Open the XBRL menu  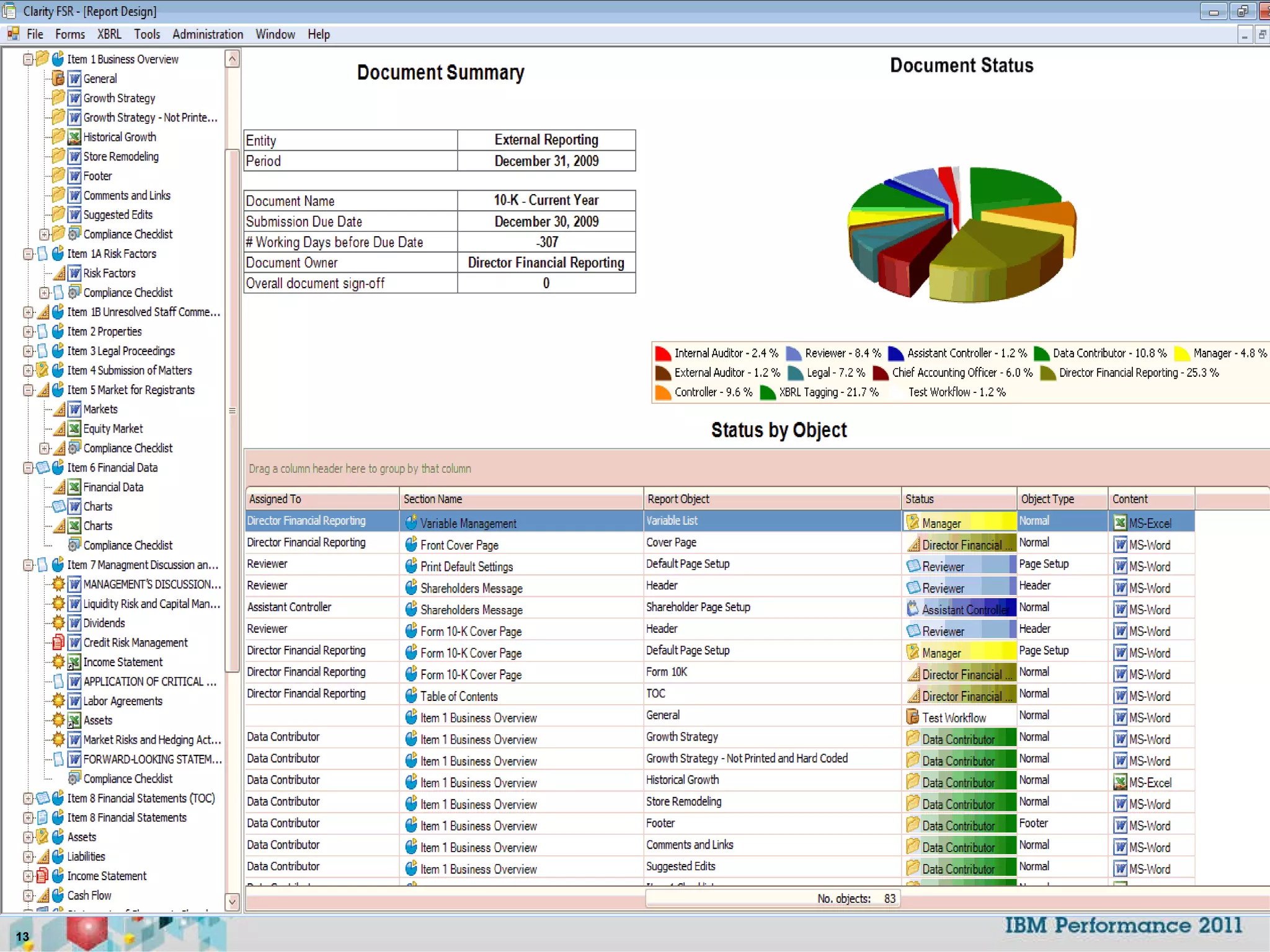pyautogui.click(x=109, y=34)
